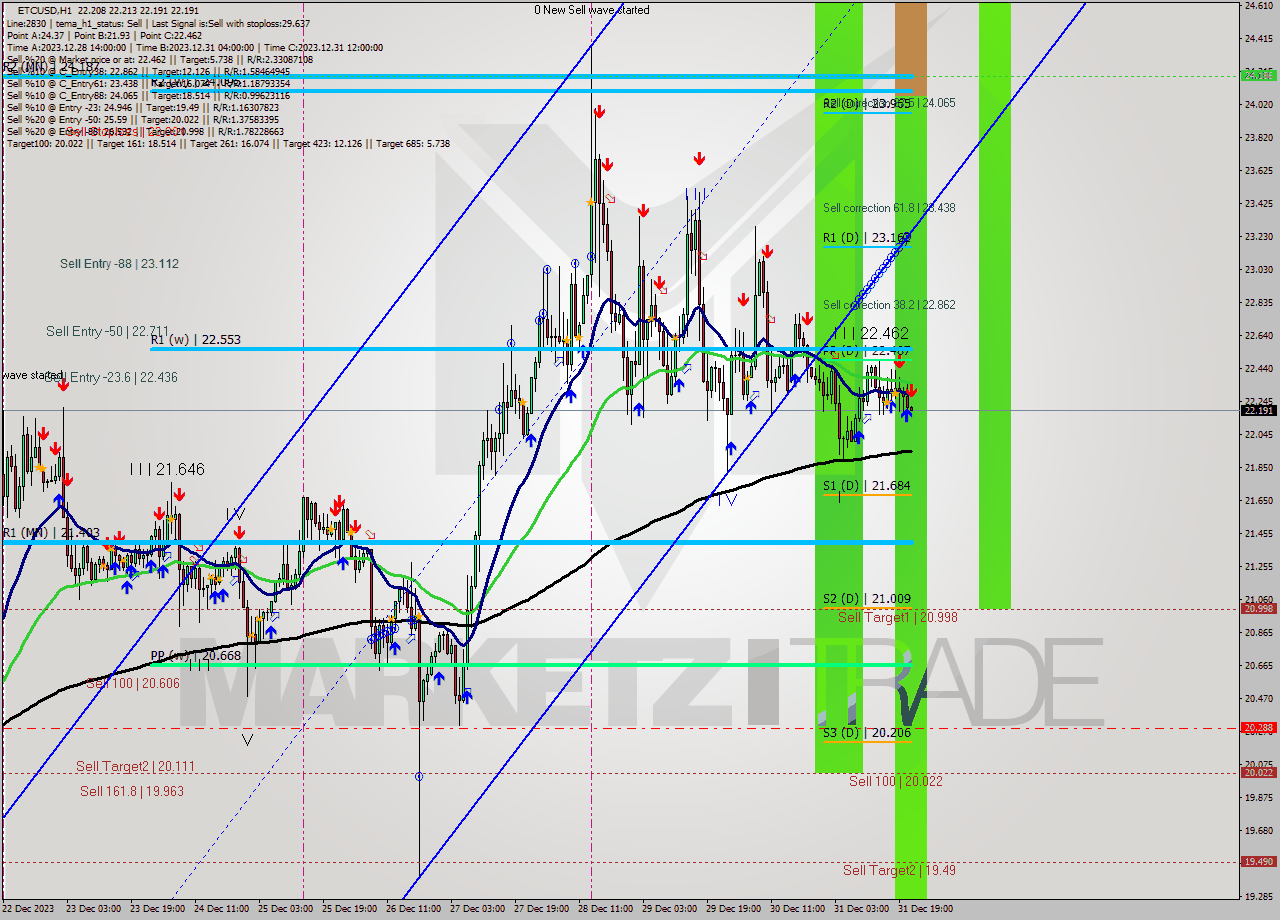
Task: Click the red 20.022 price tag on axis
Action: point(1258,772)
